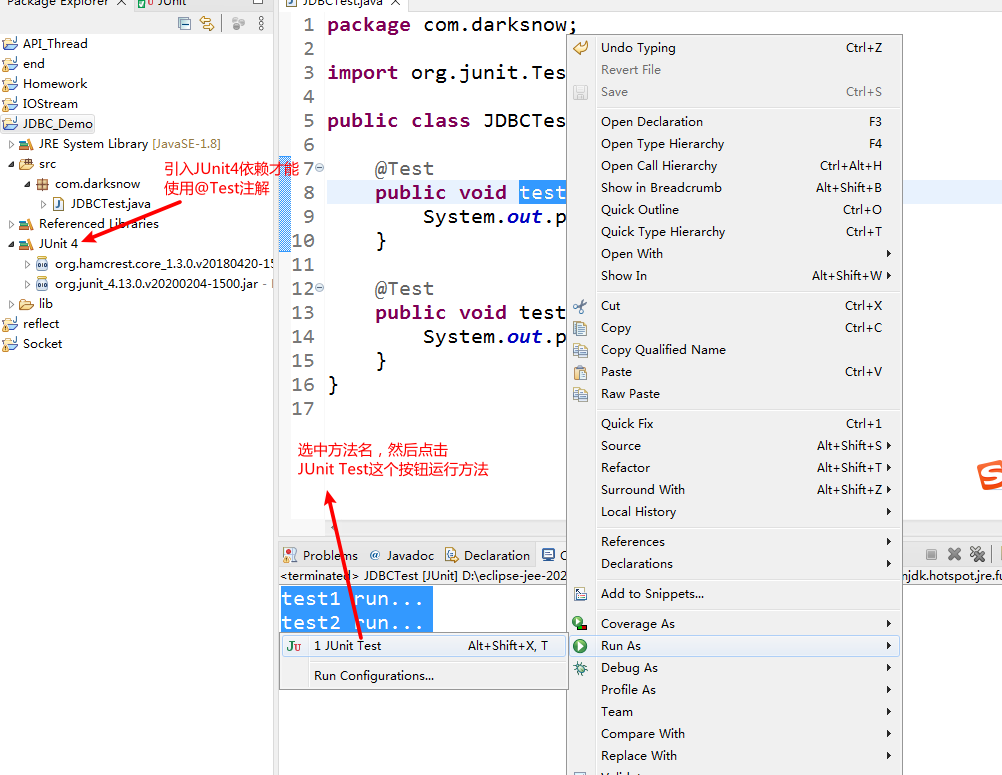
Task: Open the Surround With submenu
Action: (734, 490)
